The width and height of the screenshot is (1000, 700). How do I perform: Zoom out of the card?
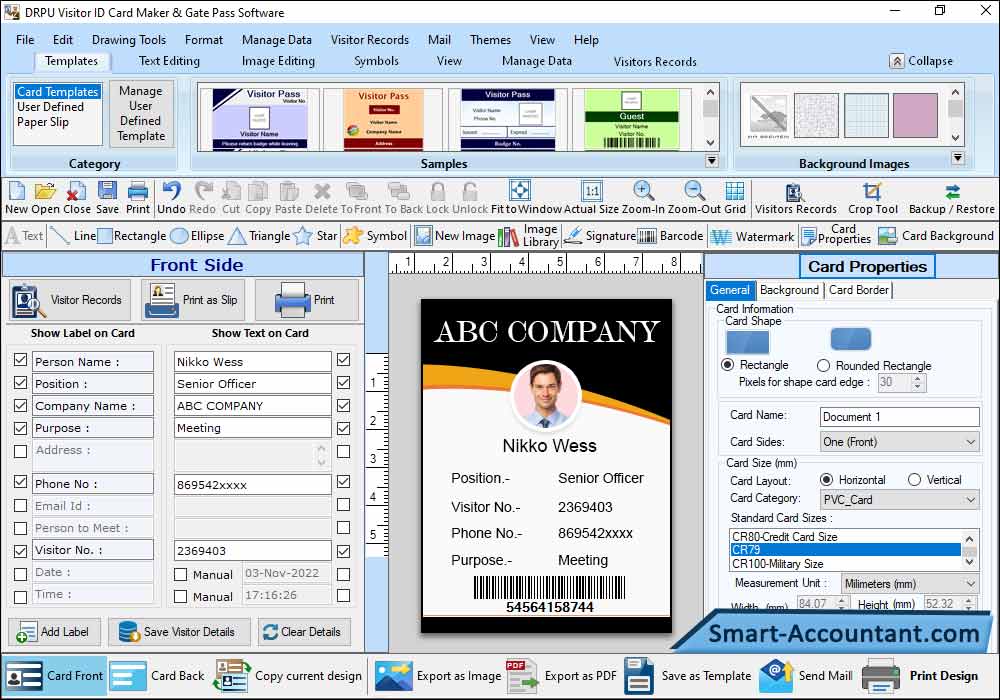(695, 191)
